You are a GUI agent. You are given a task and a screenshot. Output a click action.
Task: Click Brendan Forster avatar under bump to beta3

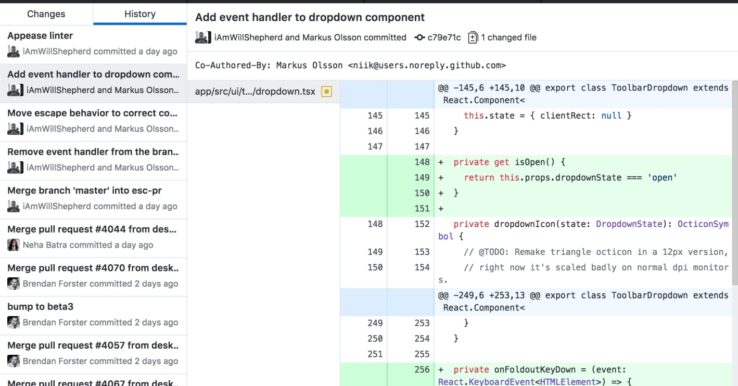click(x=13, y=322)
